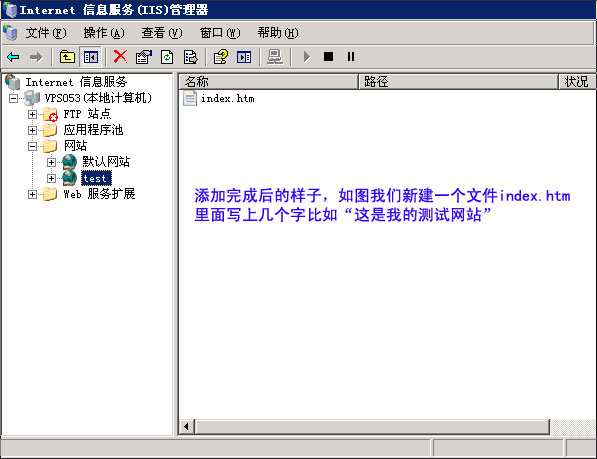Select the highlighted test tree label
This screenshot has width=597, height=459.
pos(96,178)
